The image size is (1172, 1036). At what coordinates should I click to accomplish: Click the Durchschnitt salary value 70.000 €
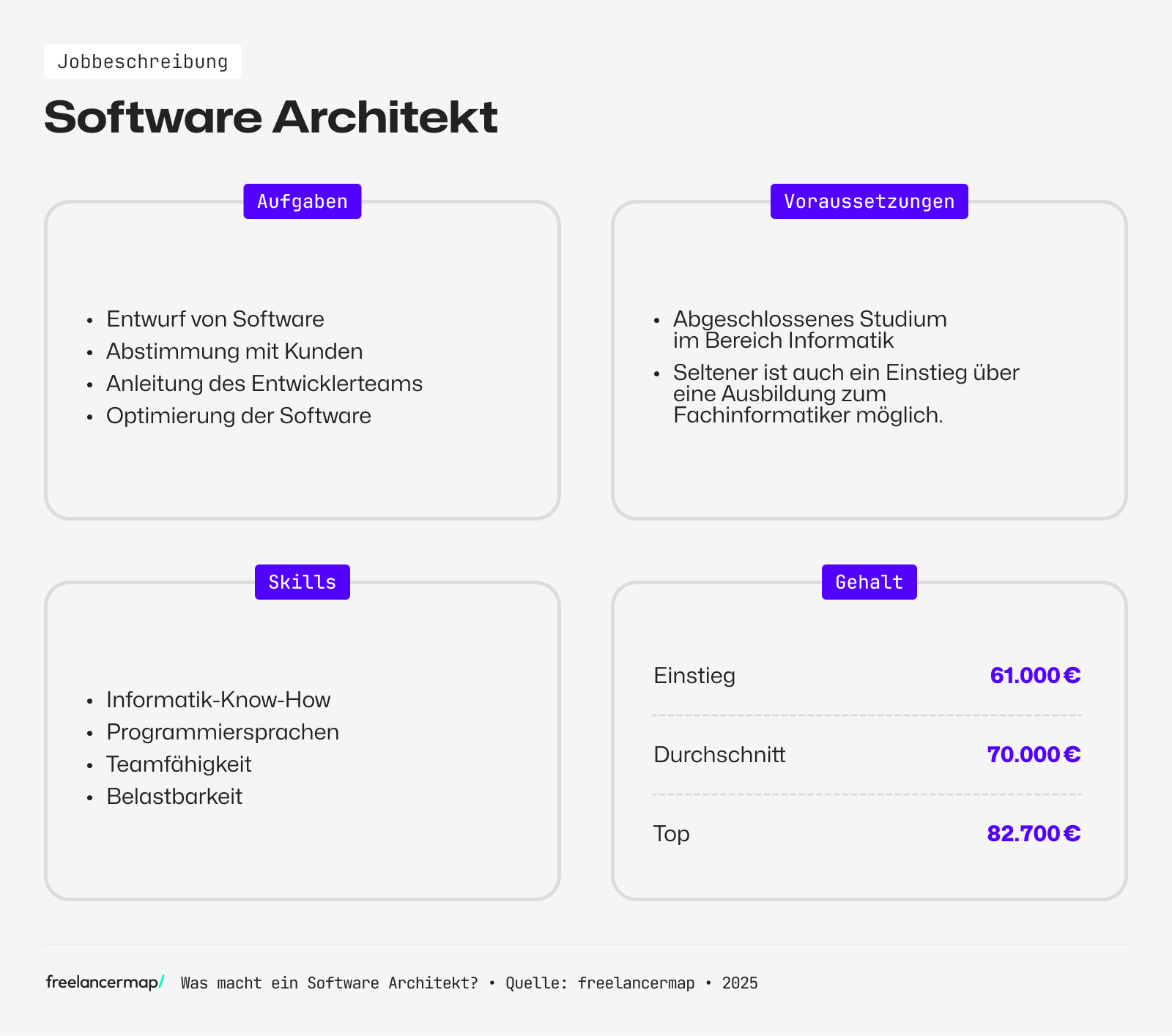[x=1033, y=754]
